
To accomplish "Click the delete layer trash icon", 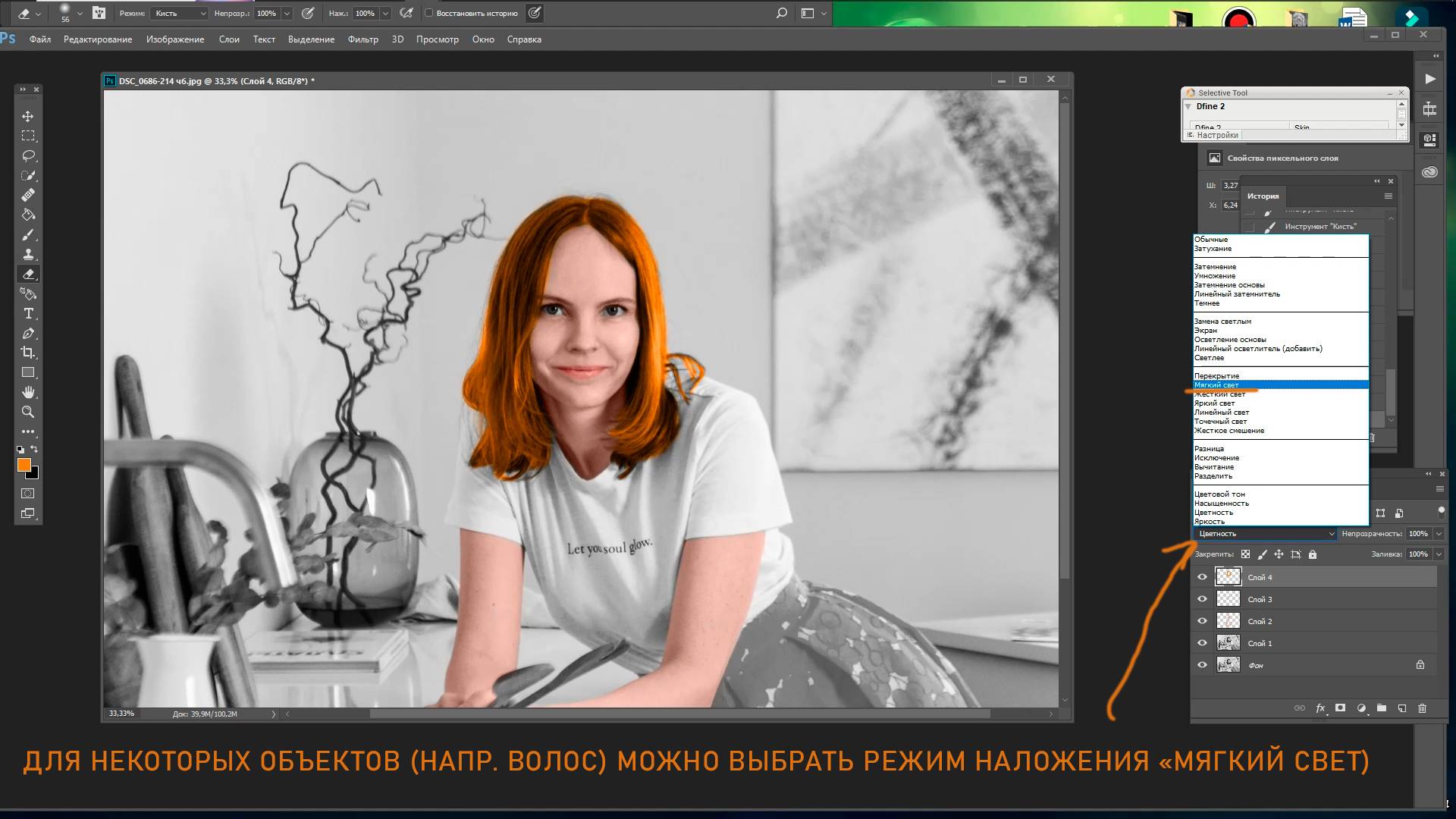I will coord(1422,708).
